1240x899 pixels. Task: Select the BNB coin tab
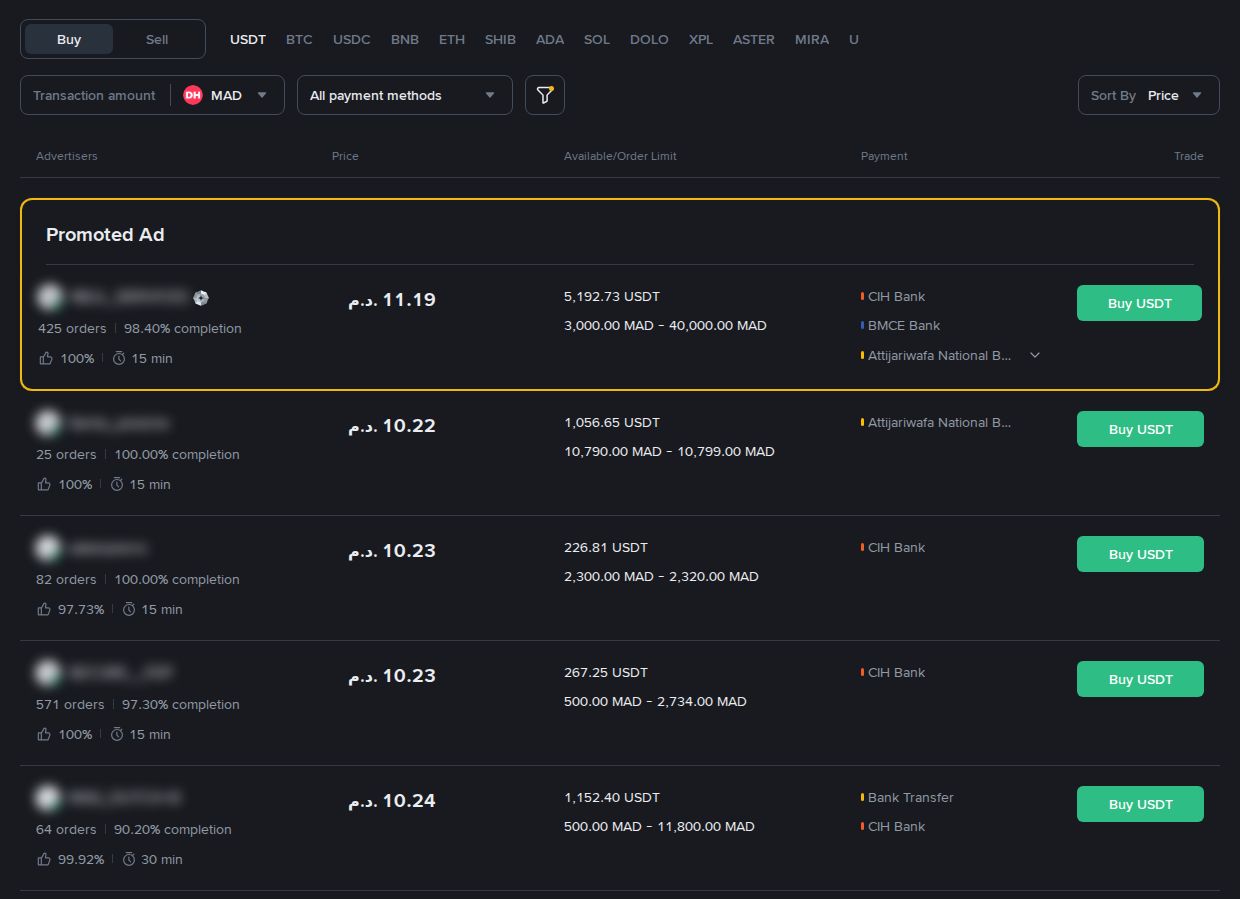pos(405,39)
